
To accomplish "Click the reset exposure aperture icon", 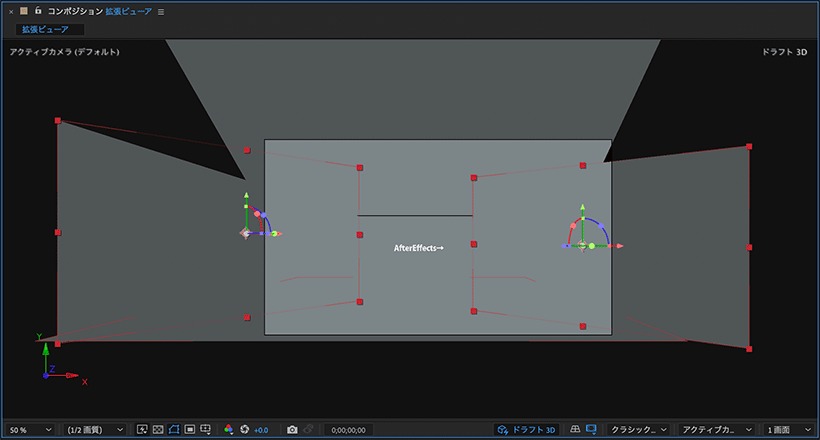I will point(244,430).
